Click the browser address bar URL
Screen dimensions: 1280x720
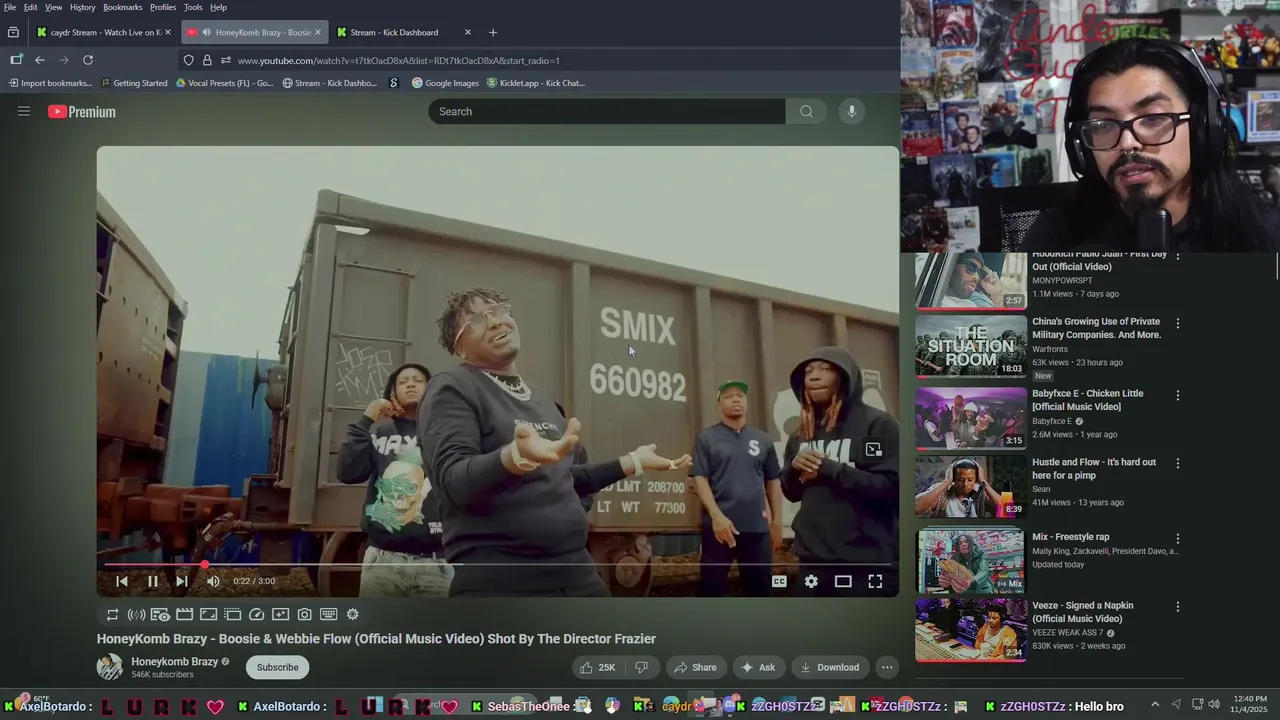tap(399, 60)
